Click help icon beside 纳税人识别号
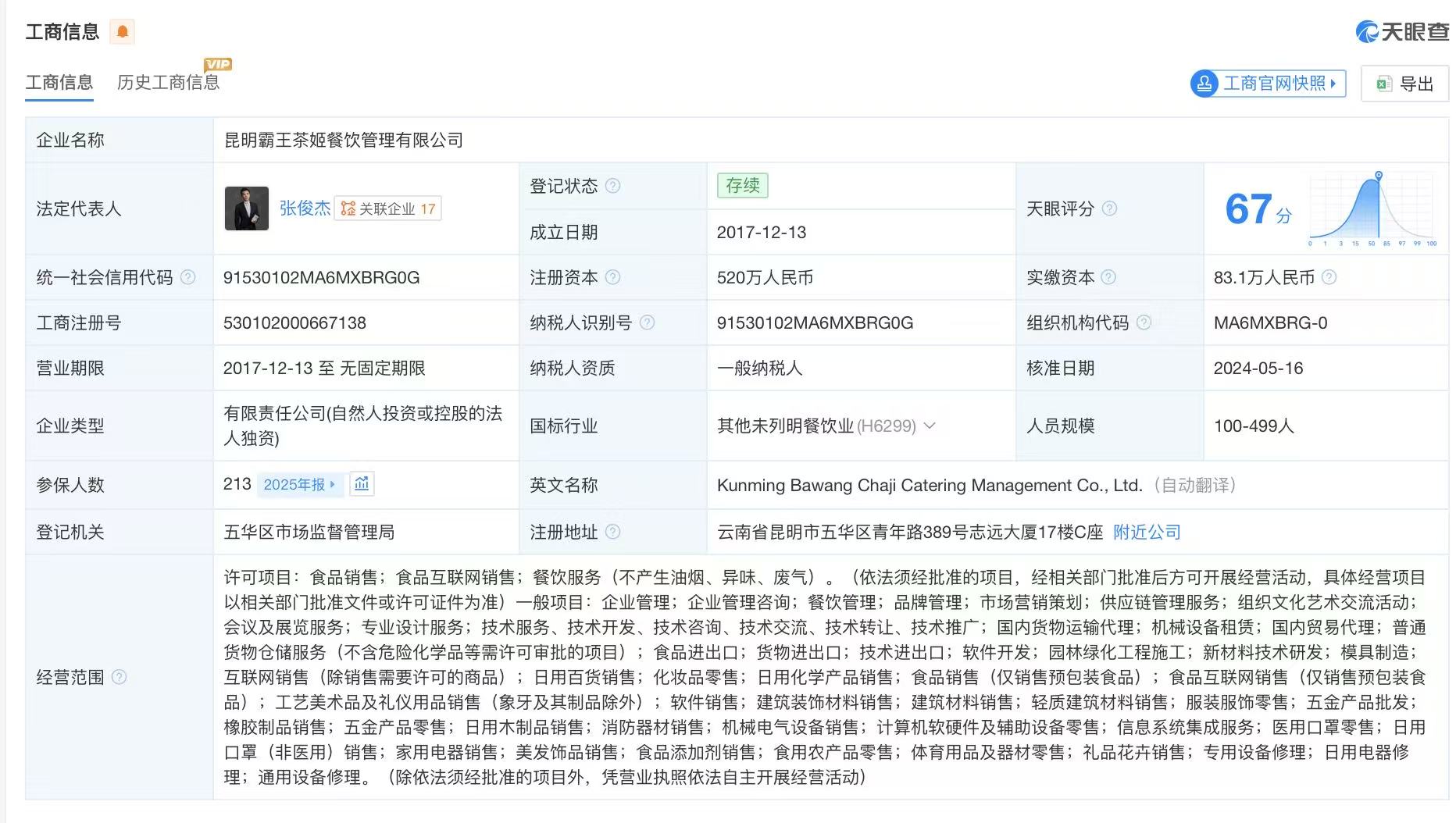 [648, 322]
